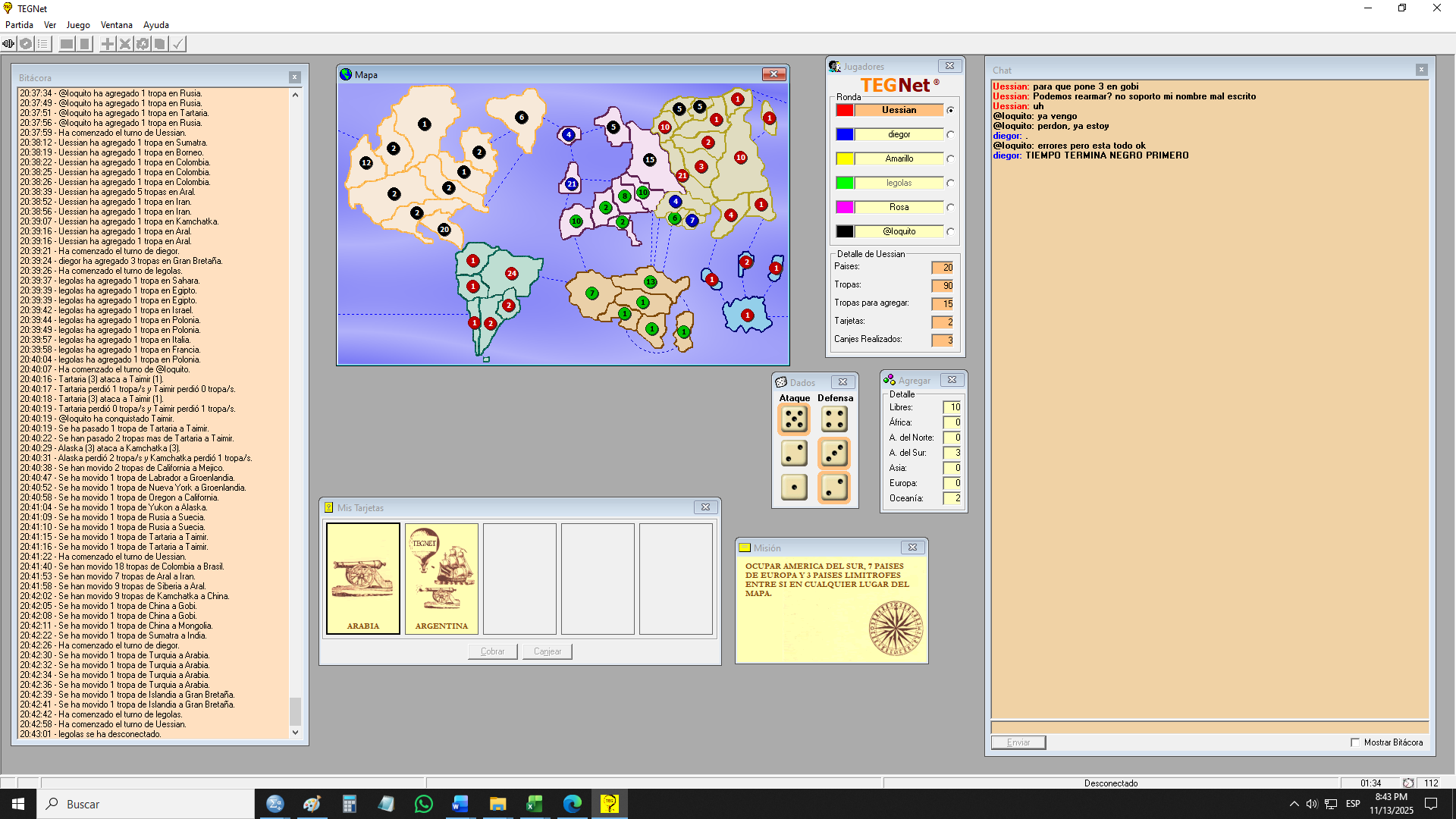Screen dimensions: 1456x819
Task: Select the @loquito player radio button
Action: (950, 231)
